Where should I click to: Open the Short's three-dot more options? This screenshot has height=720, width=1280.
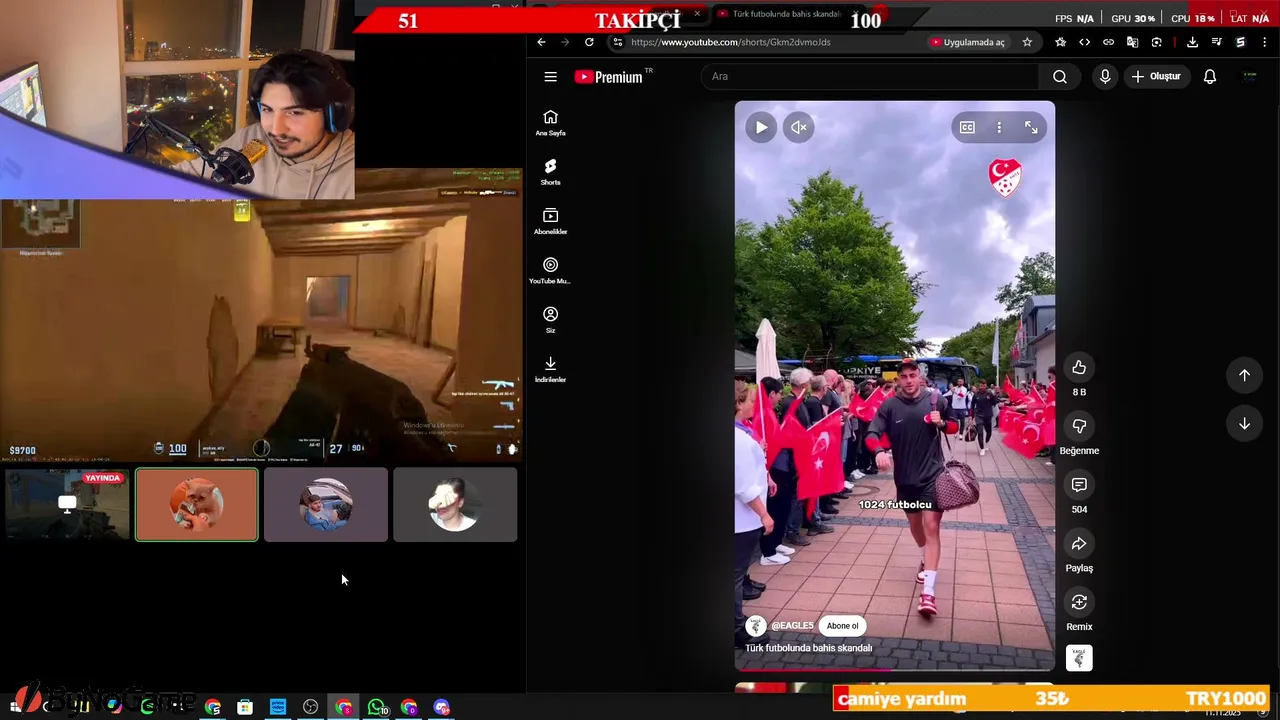(x=999, y=127)
